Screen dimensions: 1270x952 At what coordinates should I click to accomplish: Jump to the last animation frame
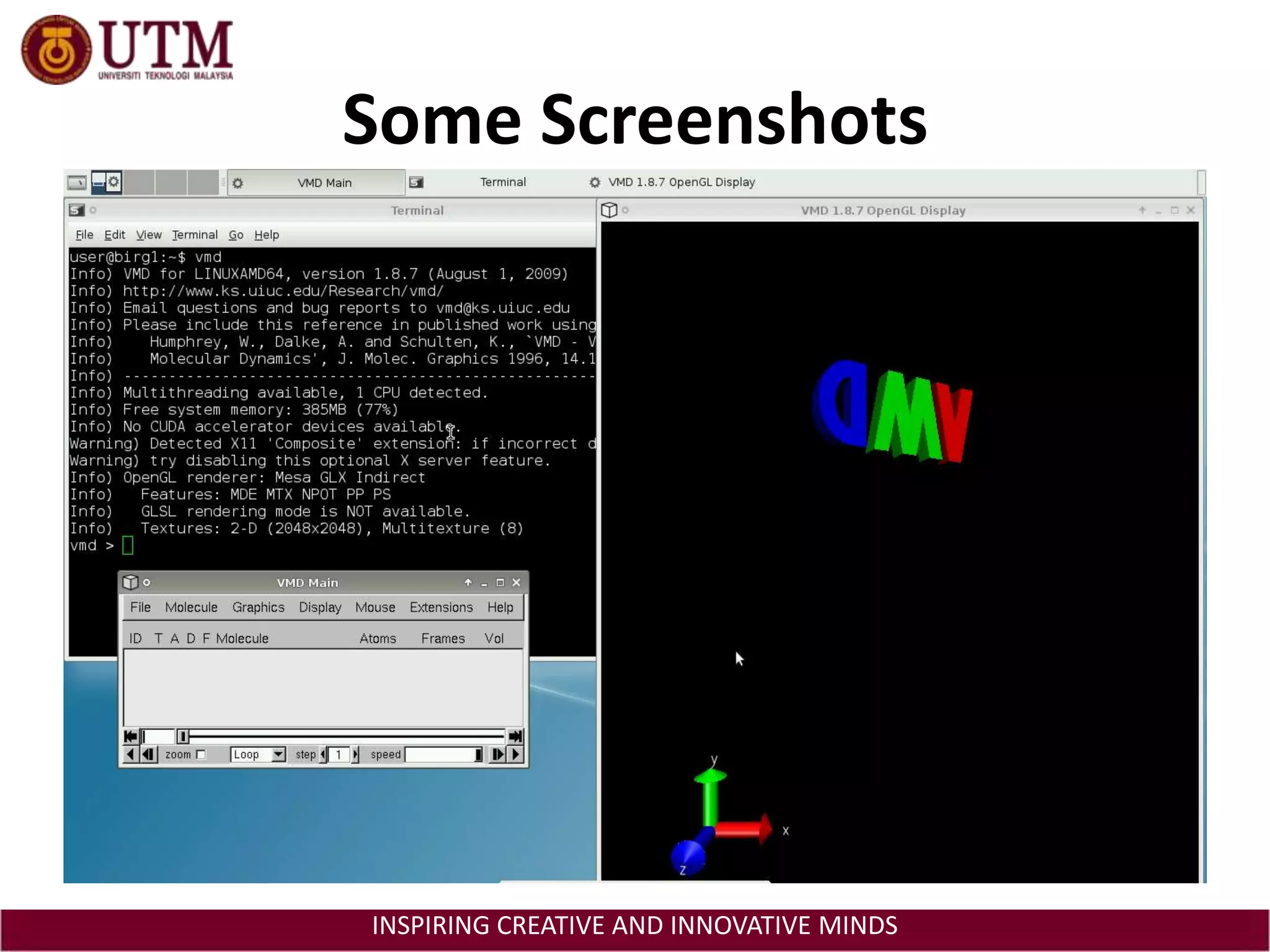pos(515,736)
